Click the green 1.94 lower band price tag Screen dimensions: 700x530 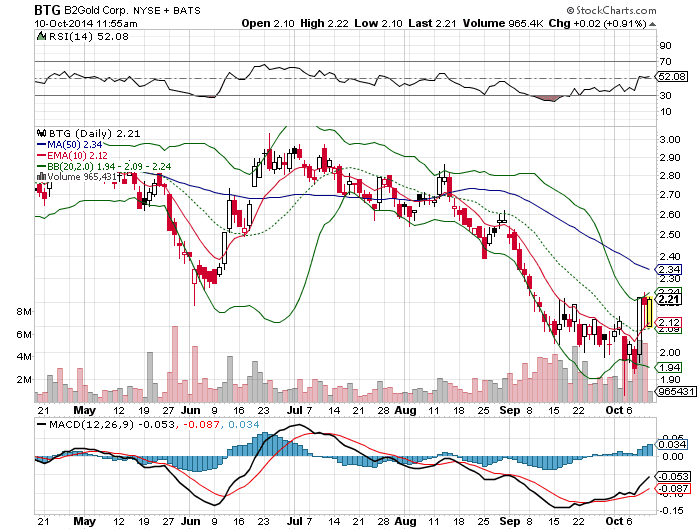coord(669,367)
